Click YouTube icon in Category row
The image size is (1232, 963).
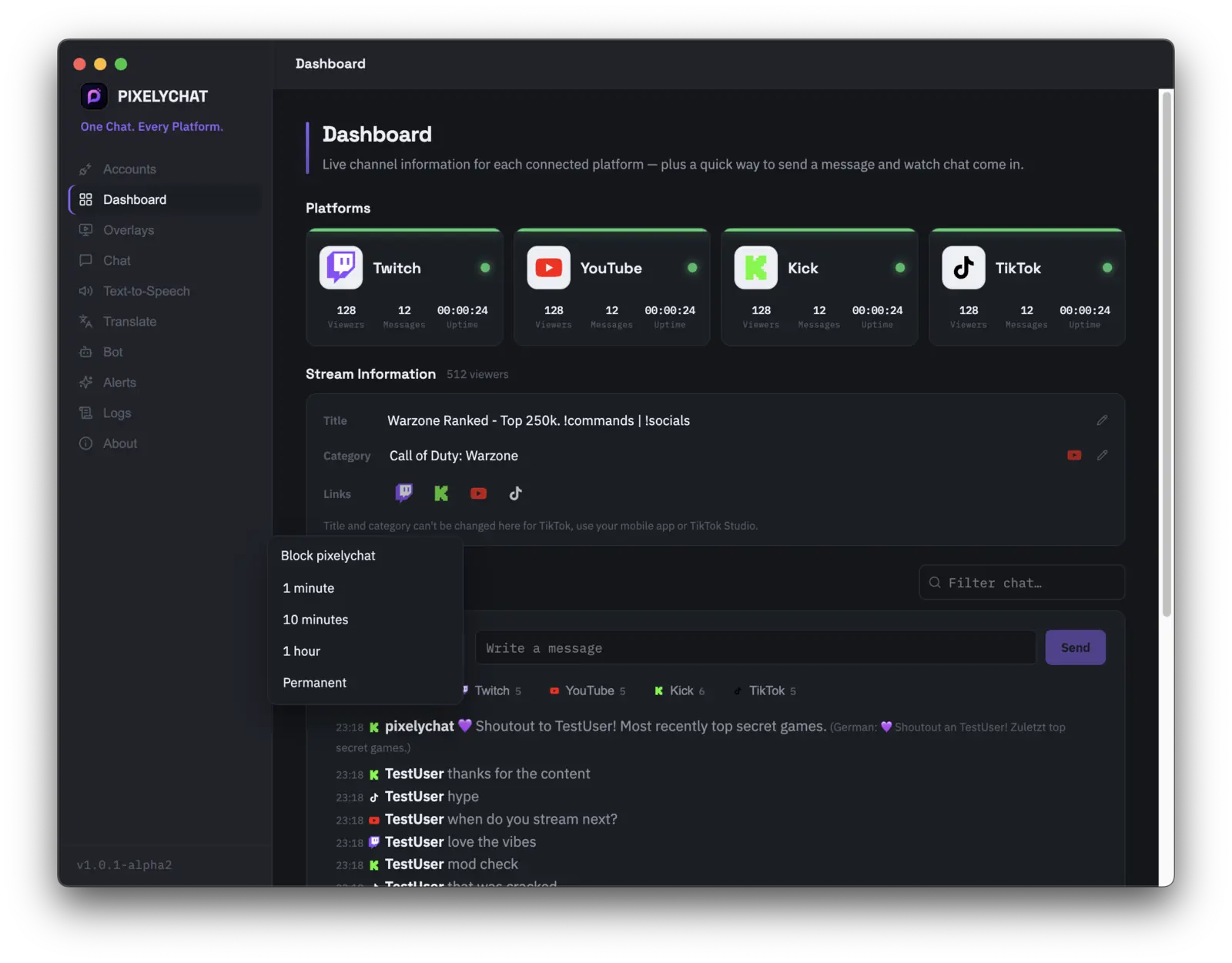click(1074, 455)
